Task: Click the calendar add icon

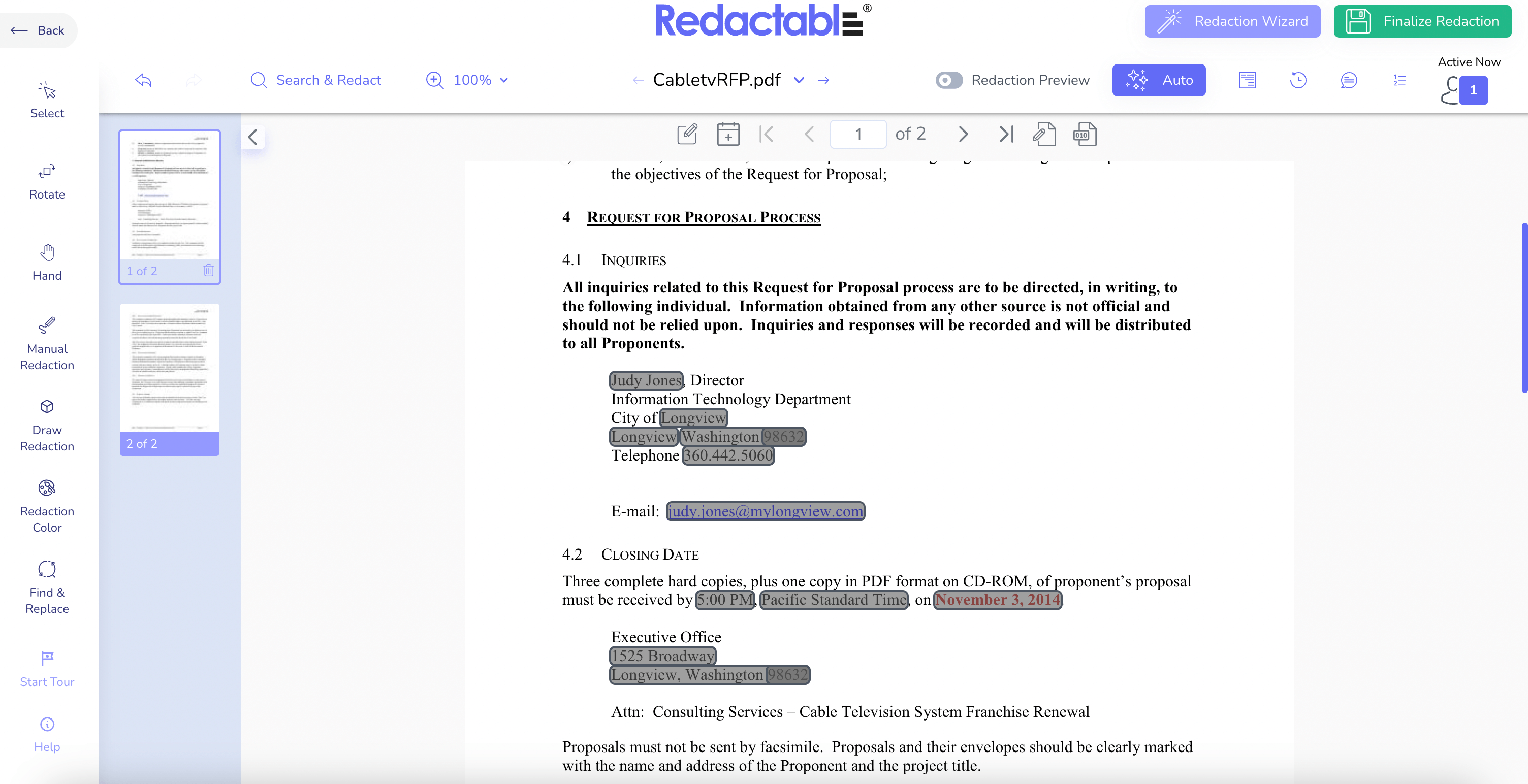Action: tap(728, 134)
